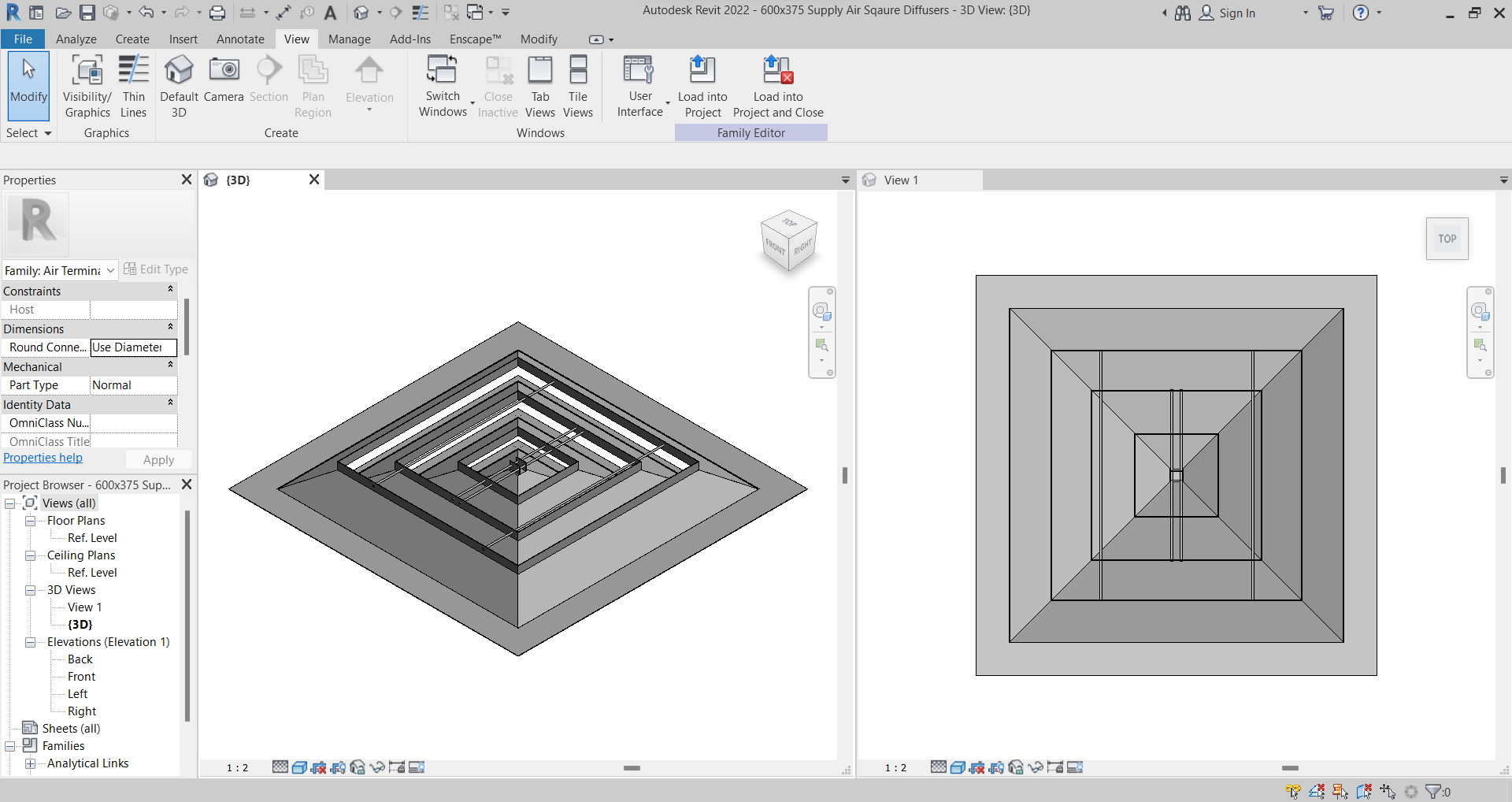Toggle Select Pinned Elements in status bar
This screenshot has height=802, width=1512.
(1340, 792)
